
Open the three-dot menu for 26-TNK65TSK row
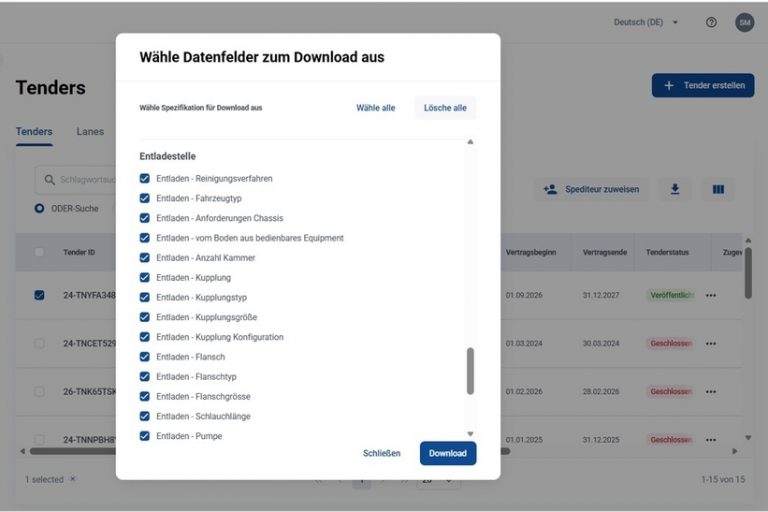pyautogui.click(x=711, y=391)
